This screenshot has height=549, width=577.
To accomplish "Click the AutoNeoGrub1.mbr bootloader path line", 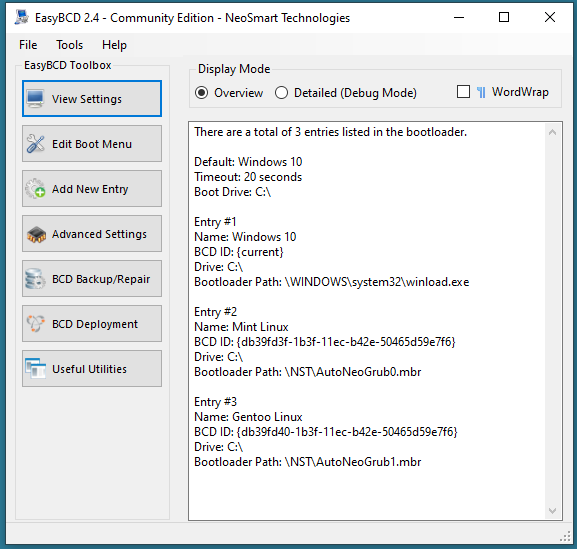I will 308,462.
